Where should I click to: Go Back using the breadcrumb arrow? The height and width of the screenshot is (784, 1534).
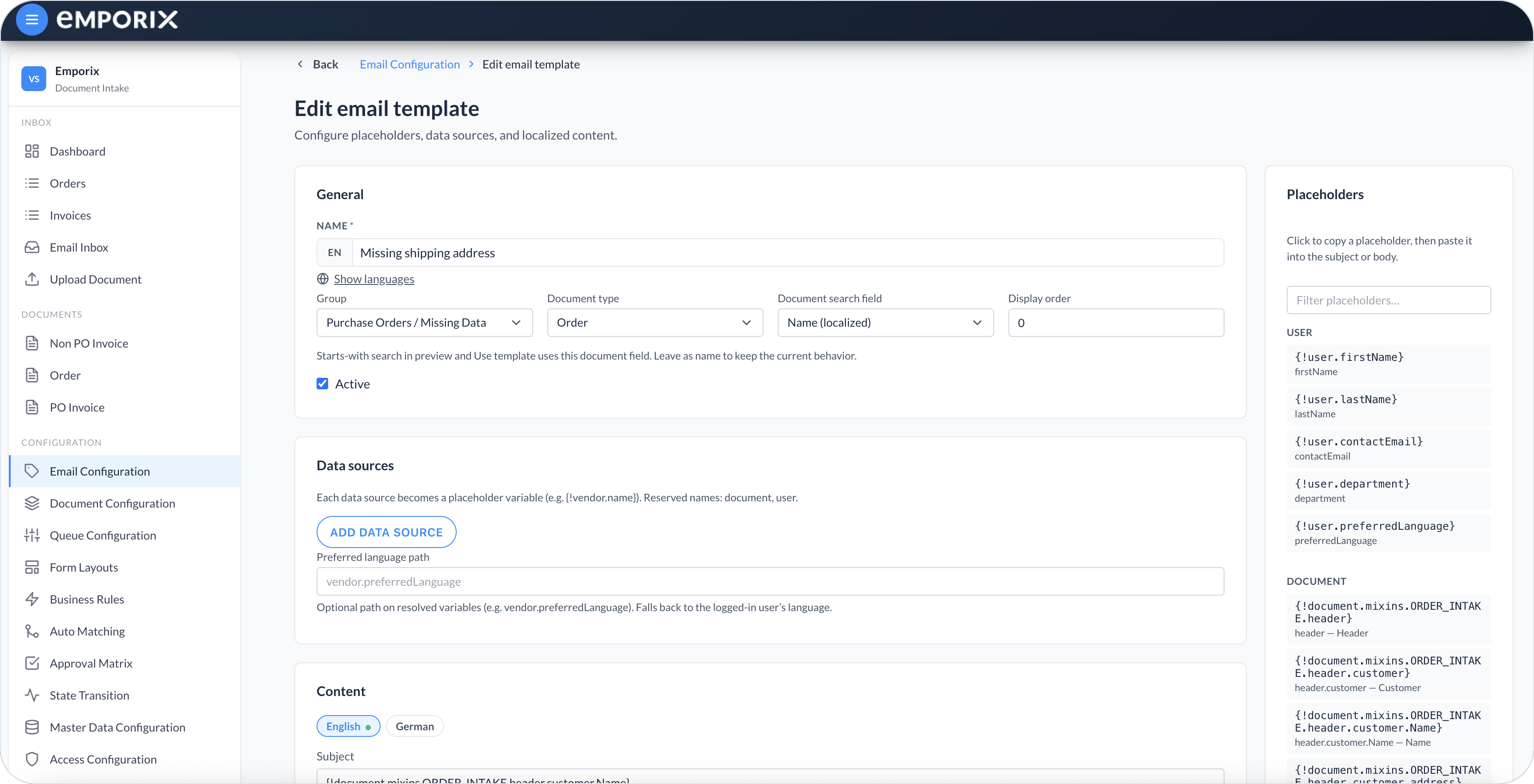tap(300, 64)
